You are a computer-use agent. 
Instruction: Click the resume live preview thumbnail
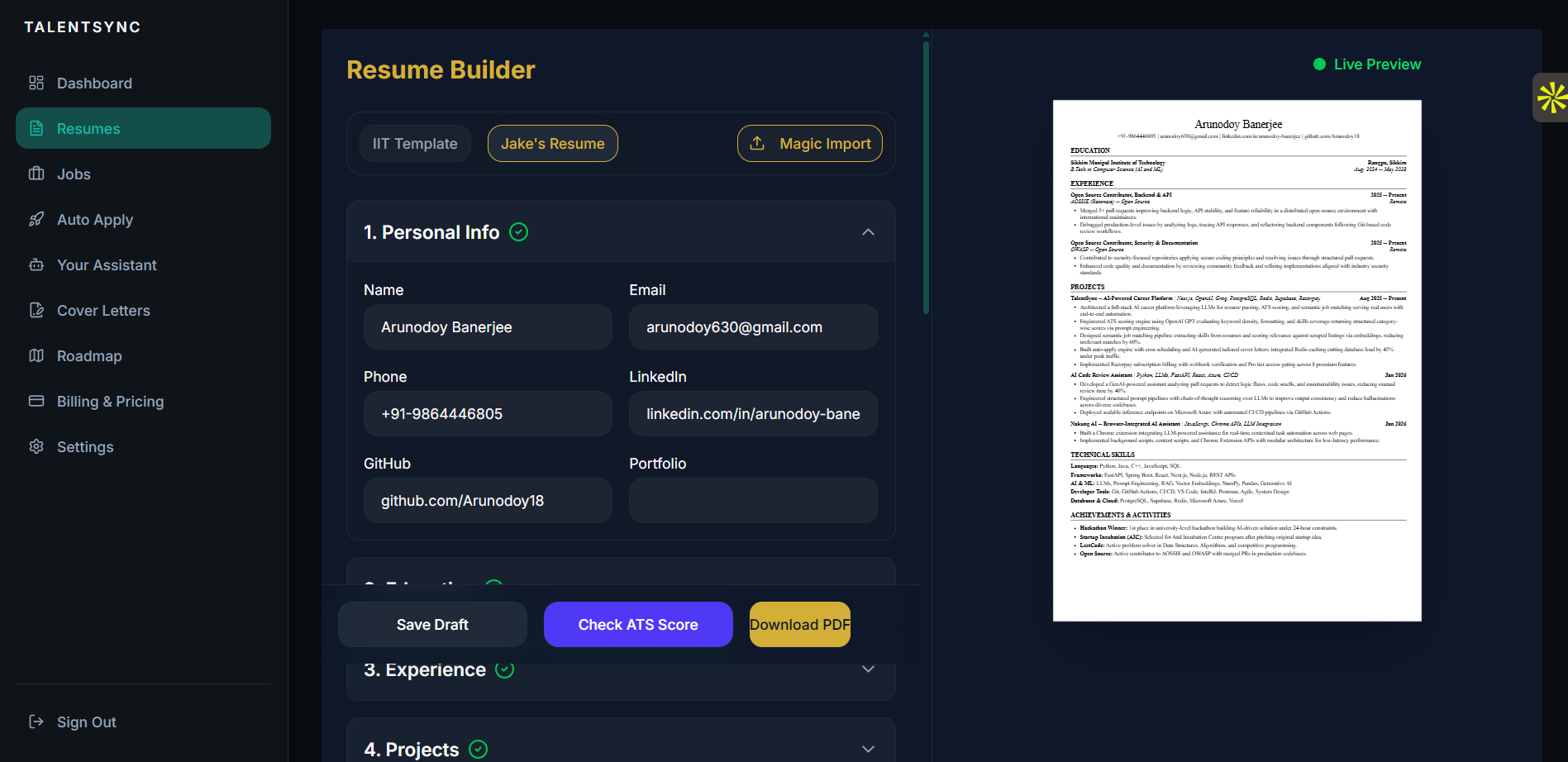click(1237, 360)
